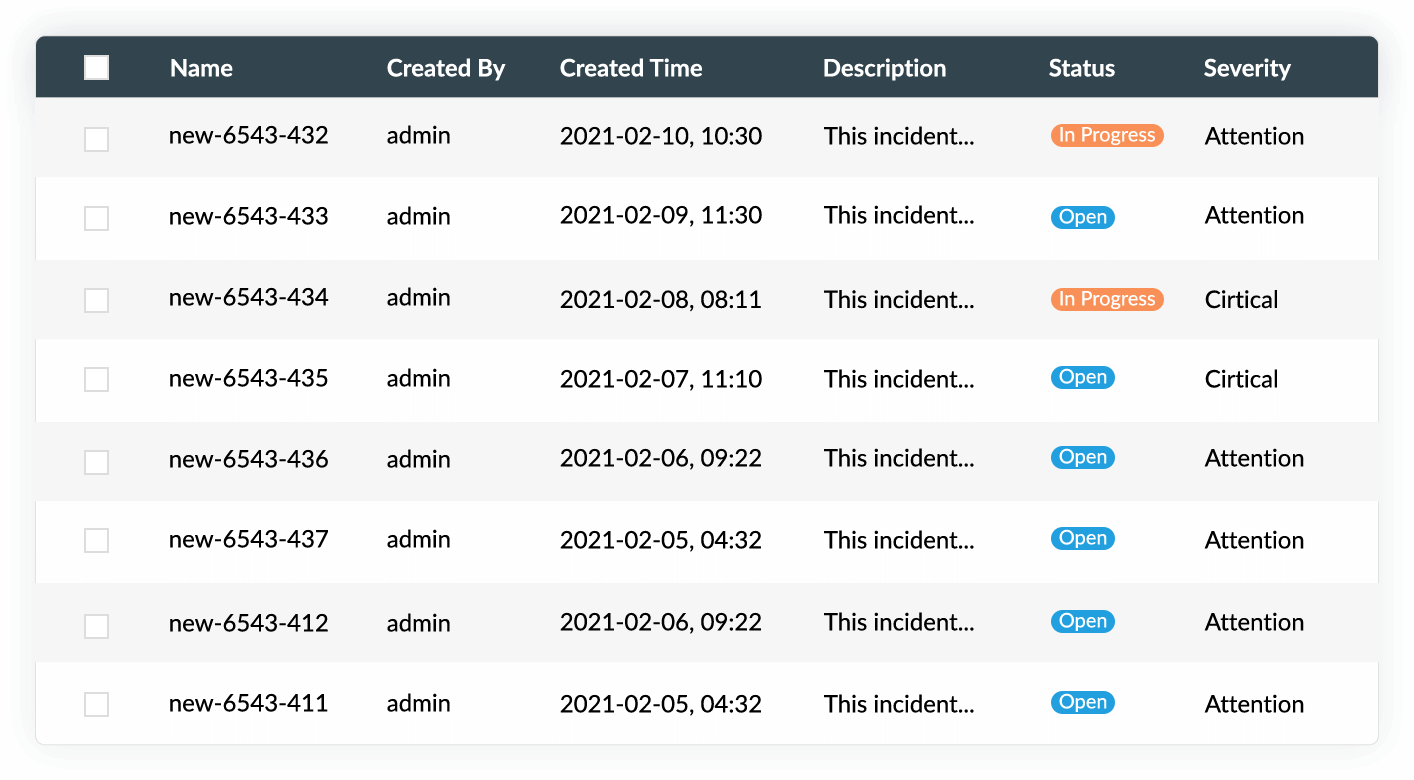Check the box next to new-6543-412
Screen dimensions: 1414x780
[x=97, y=626]
